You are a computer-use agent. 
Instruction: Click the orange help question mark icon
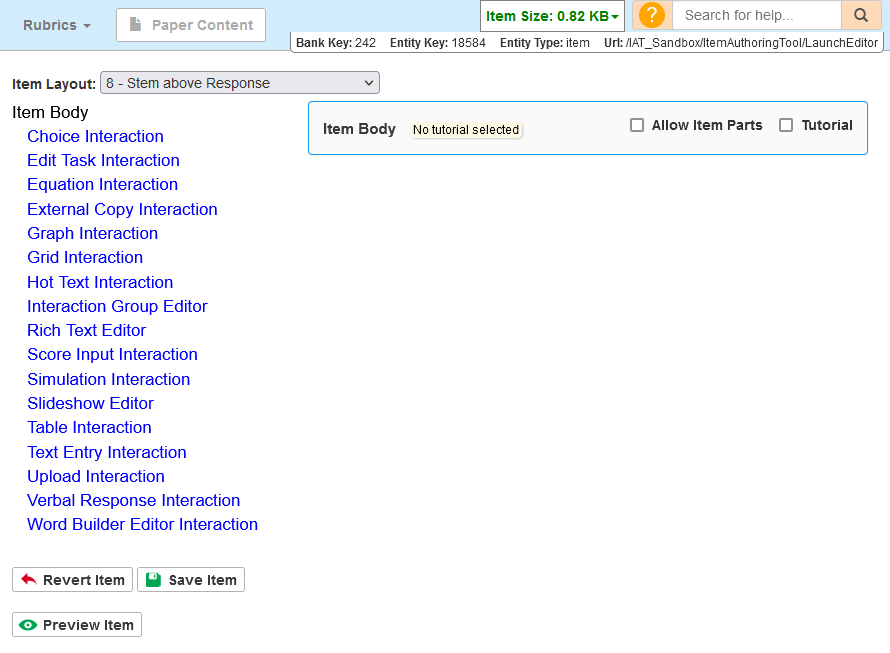click(x=652, y=15)
